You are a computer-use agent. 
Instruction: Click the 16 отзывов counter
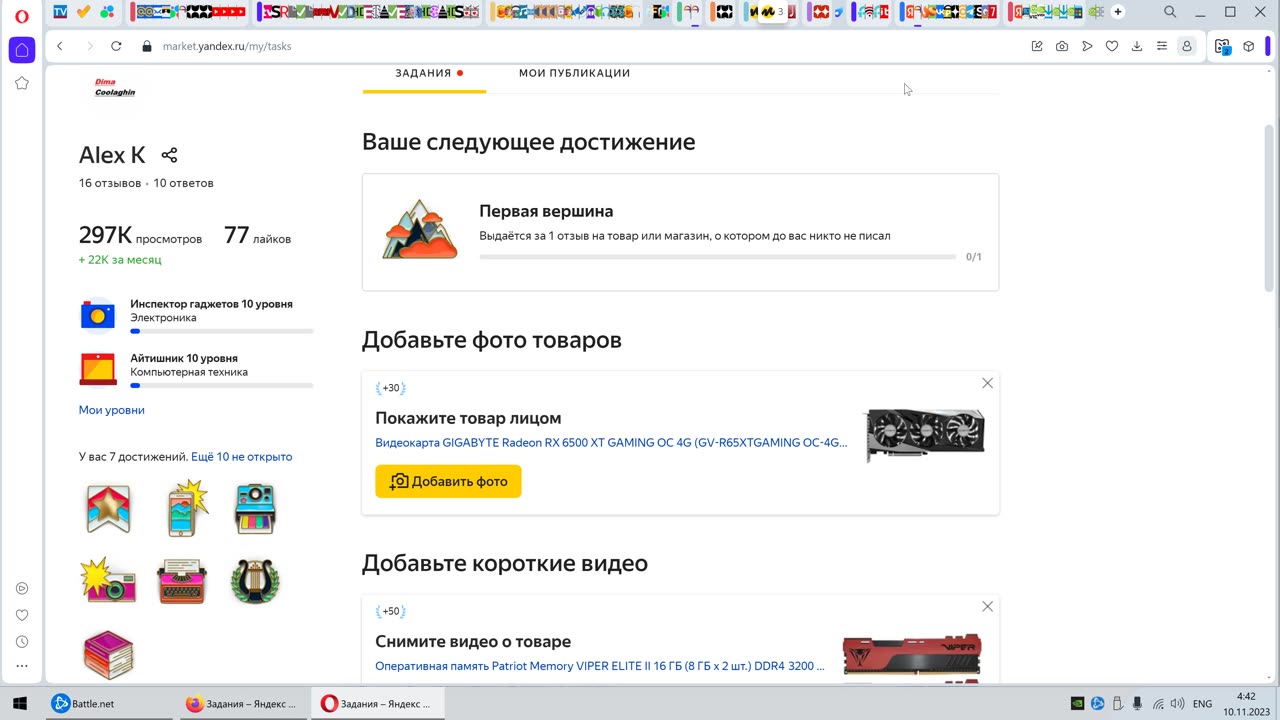[x=110, y=183]
